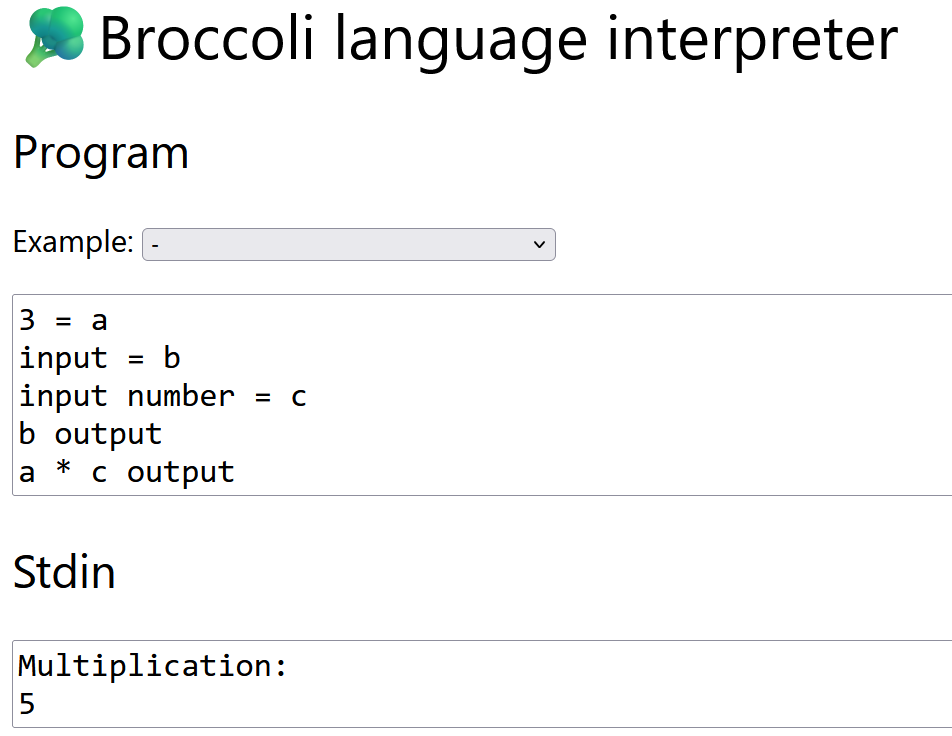Image resolution: width=952 pixels, height=736 pixels.
Task: Click the 'b output' statement
Action: [89, 433]
